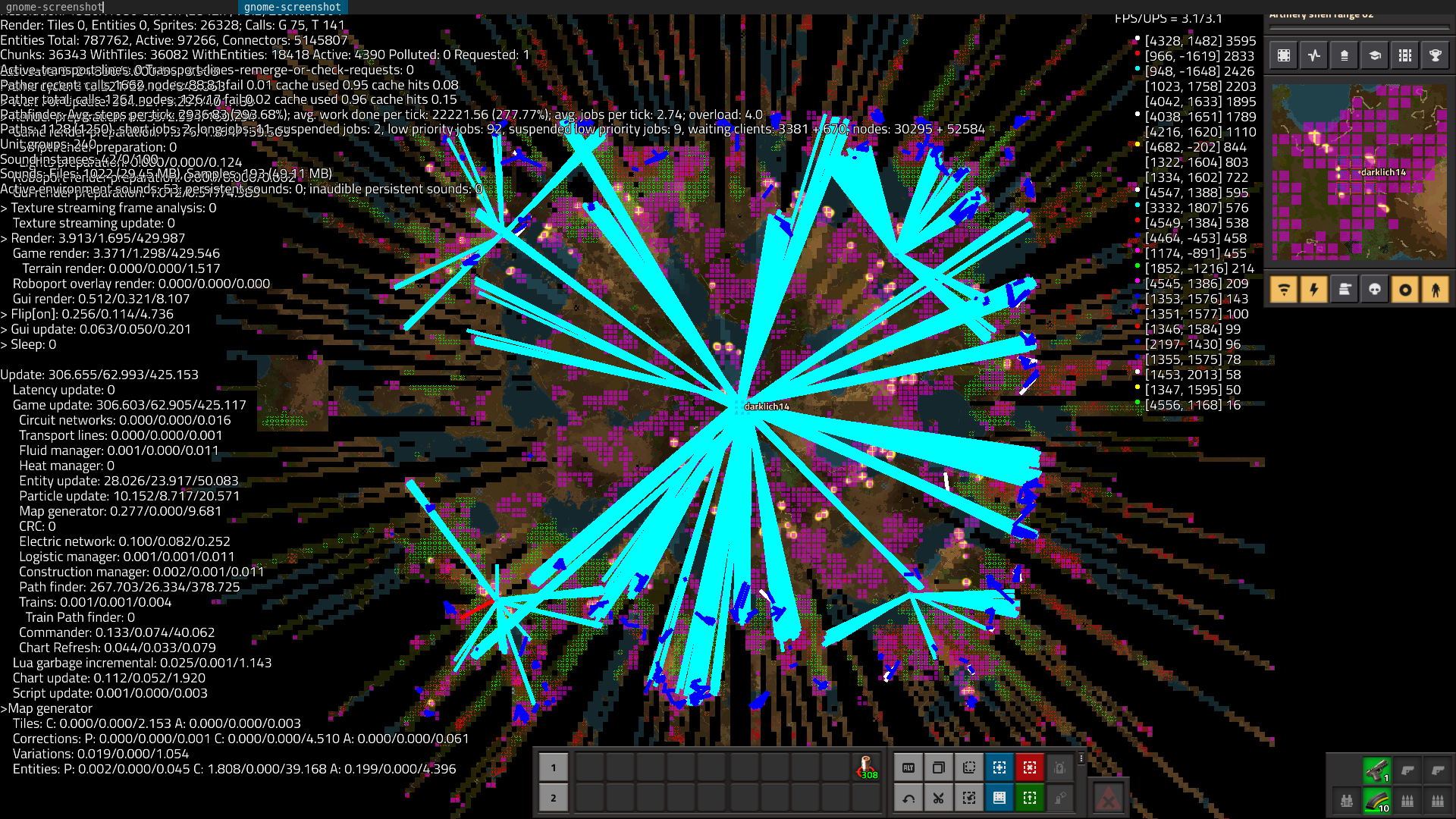
Task: Toggle logistic network overlay on minimap
Action: [x=1284, y=290]
